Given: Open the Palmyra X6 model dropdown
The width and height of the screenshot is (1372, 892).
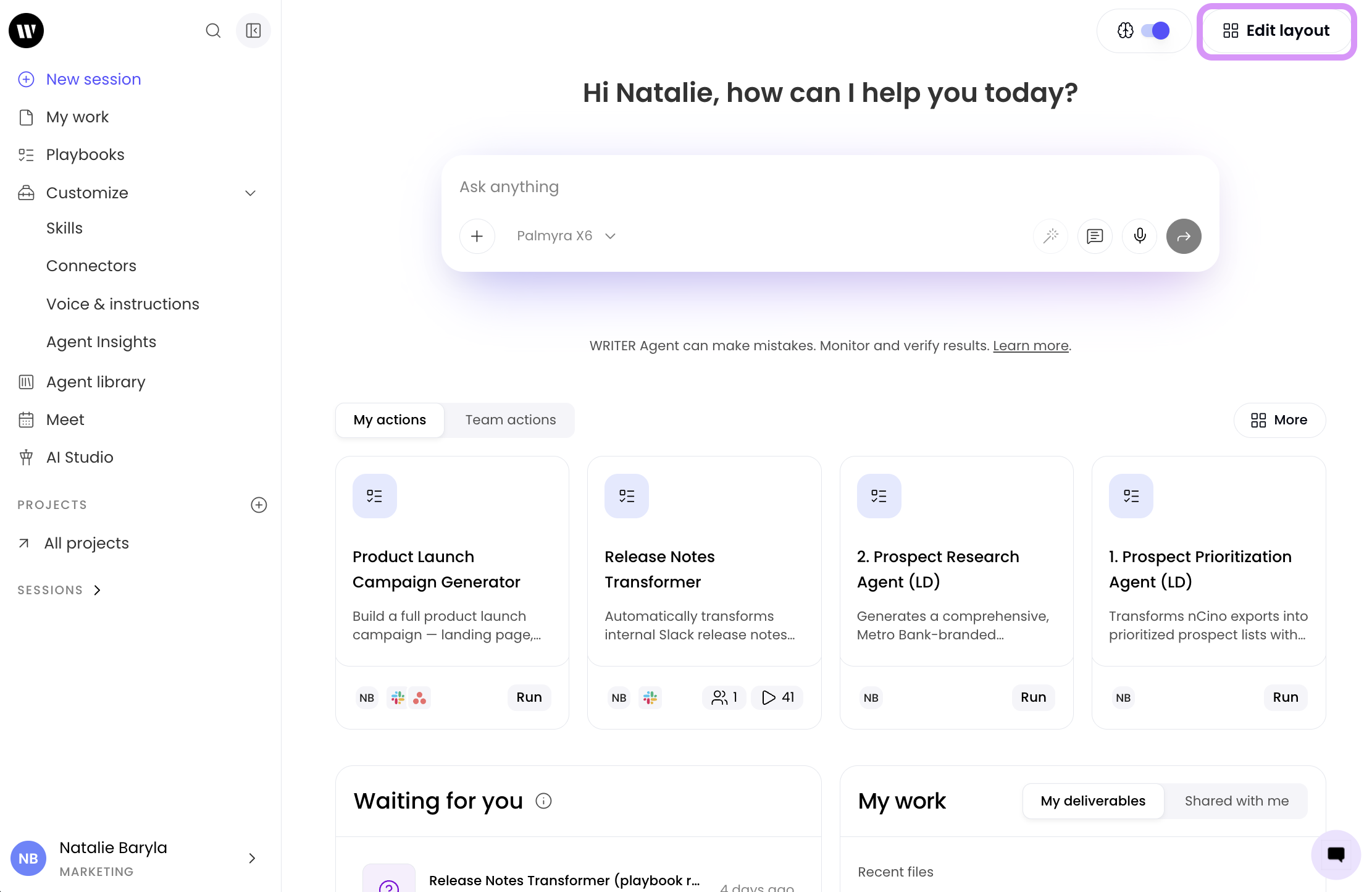Looking at the screenshot, I should pos(566,236).
